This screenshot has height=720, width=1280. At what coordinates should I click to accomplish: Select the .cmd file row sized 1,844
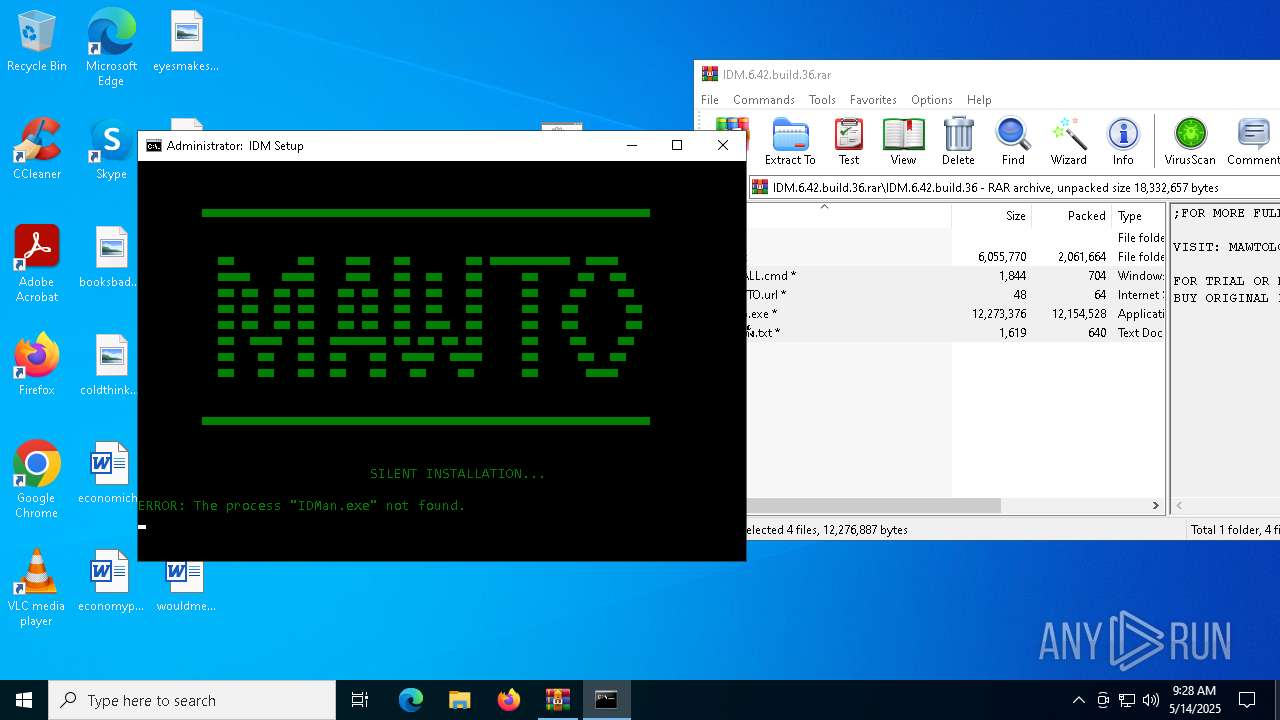956,276
